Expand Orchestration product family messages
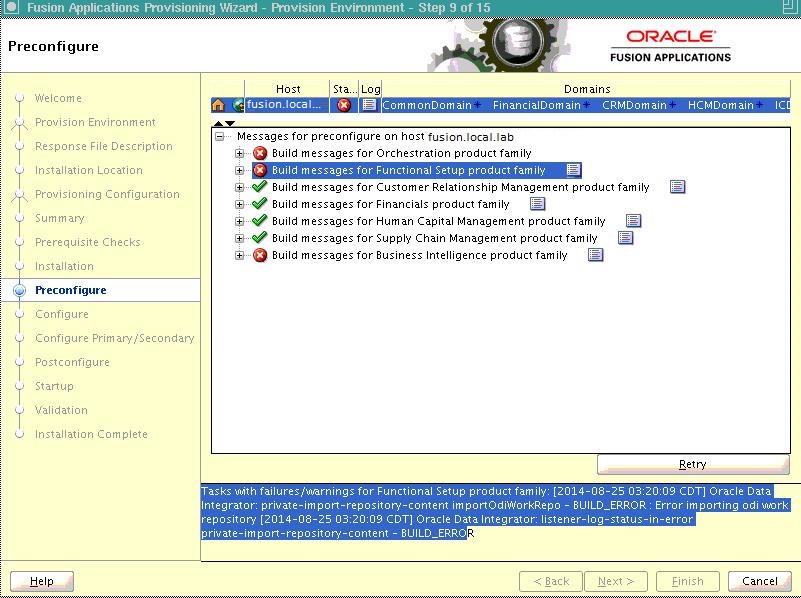This screenshot has width=801, height=598. (x=239, y=153)
